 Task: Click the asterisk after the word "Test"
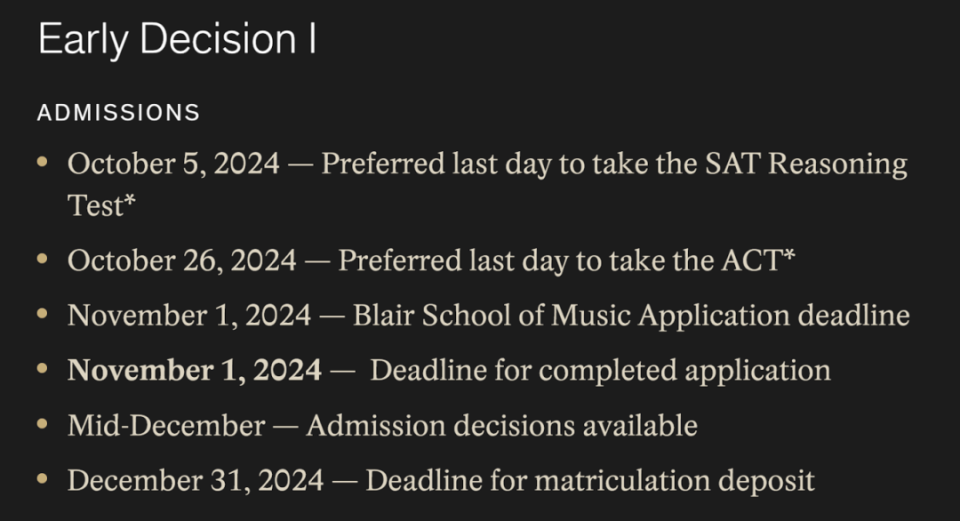130,205
